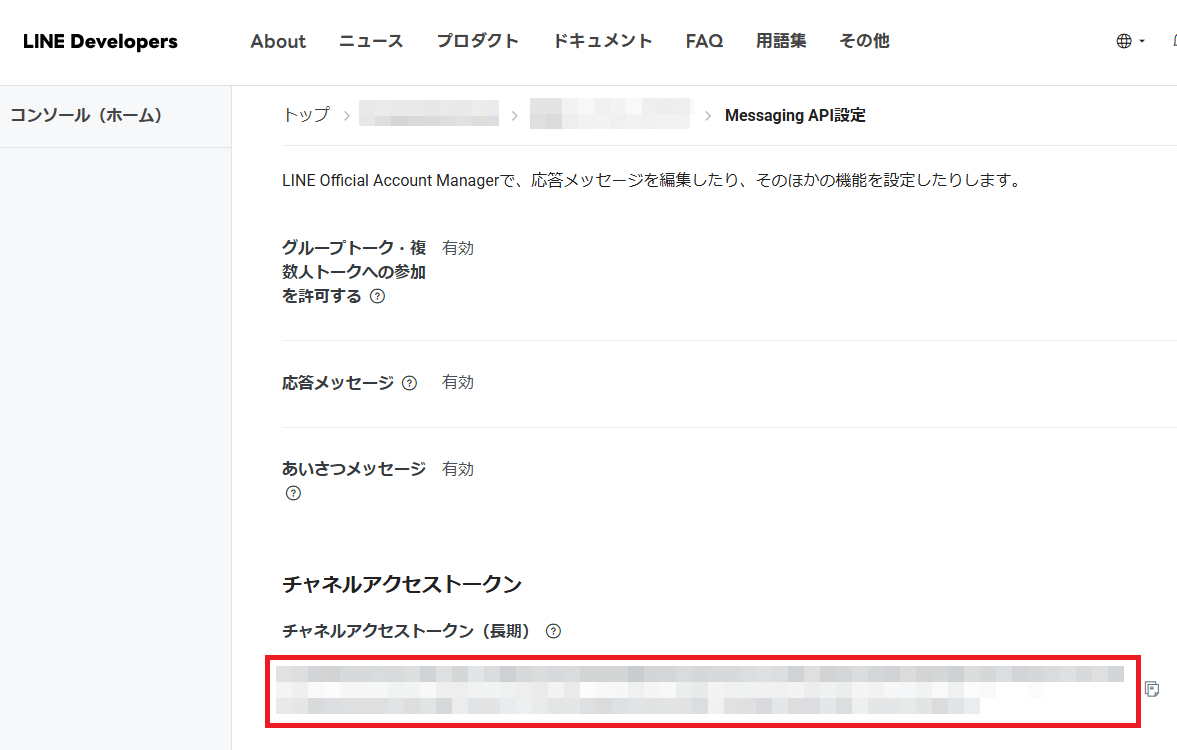1177x750 pixels.
Task: Click the トップ breadcrumb link
Action: 306,115
